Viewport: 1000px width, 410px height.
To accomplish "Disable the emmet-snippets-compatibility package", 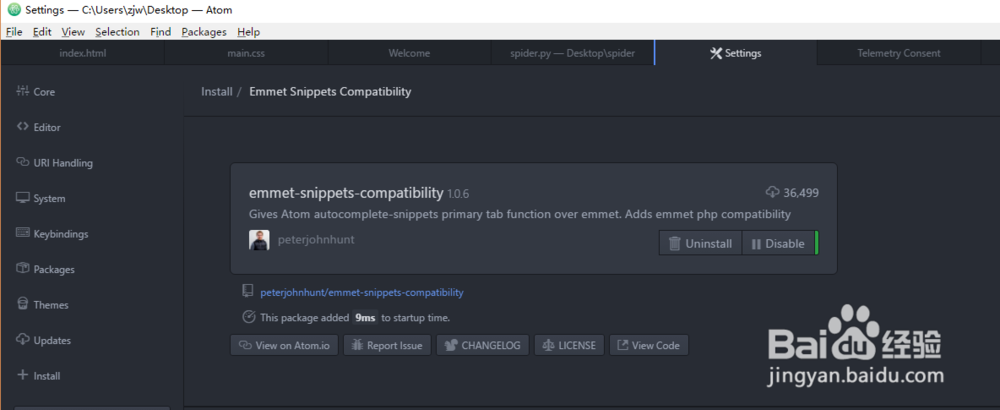I will click(x=778, y=244).
